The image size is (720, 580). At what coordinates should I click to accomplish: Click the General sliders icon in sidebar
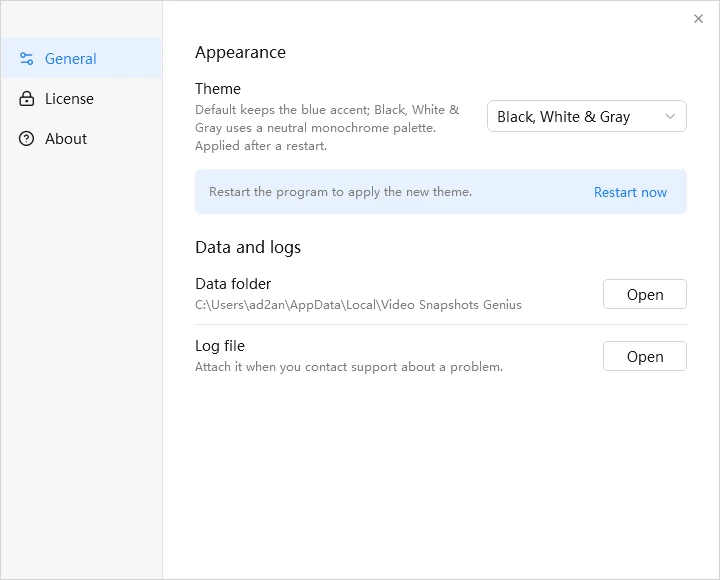27,59
